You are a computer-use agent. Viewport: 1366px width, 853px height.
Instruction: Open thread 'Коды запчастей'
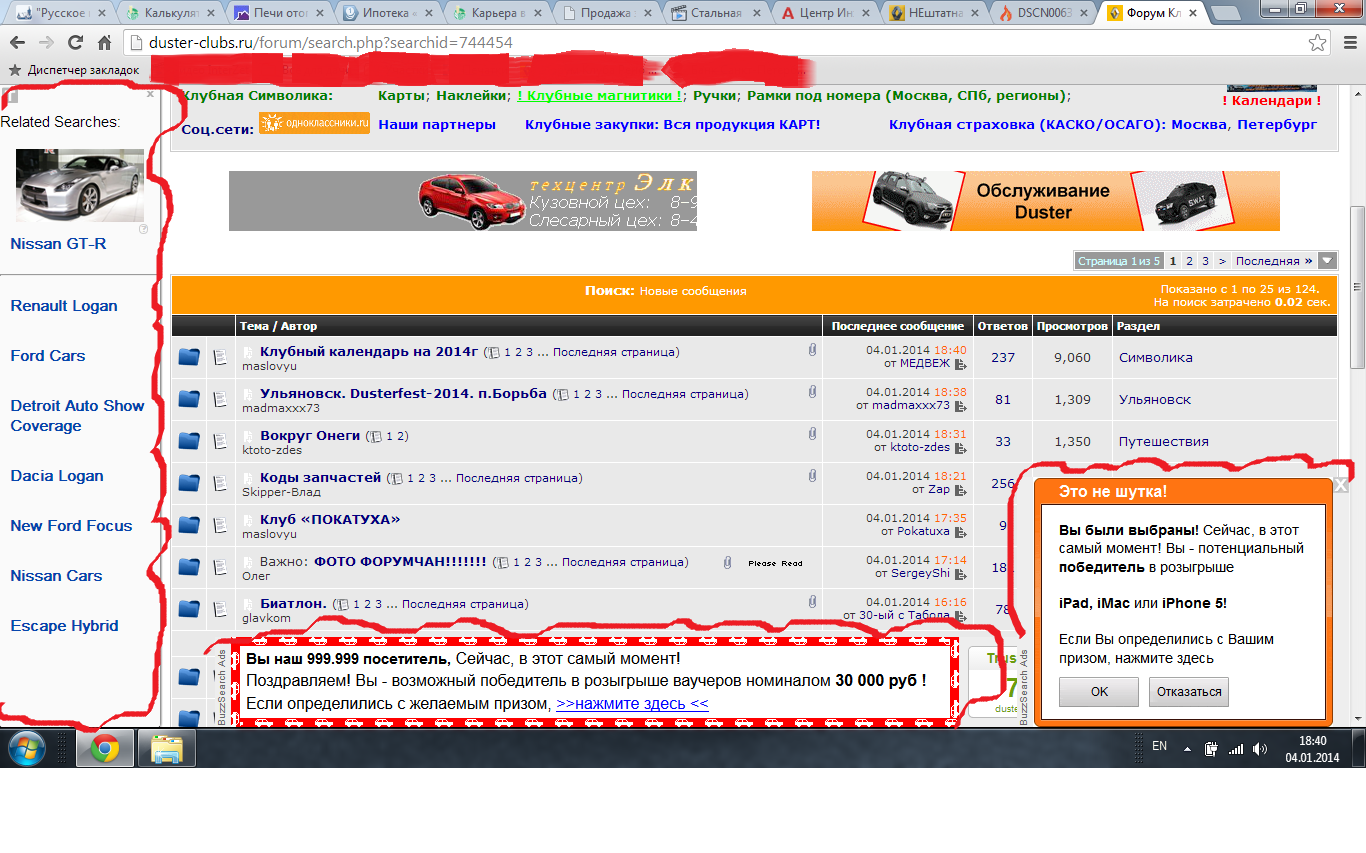coord(320,477)
